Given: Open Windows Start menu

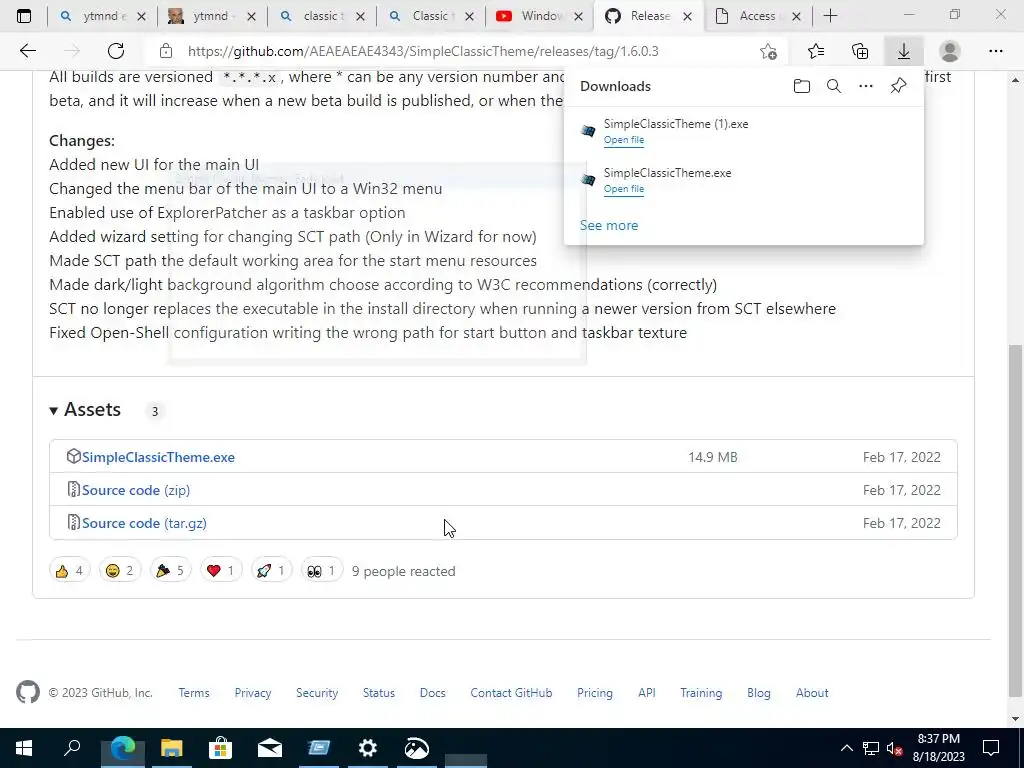Looking at the screenshot, I should click(24, 748).
